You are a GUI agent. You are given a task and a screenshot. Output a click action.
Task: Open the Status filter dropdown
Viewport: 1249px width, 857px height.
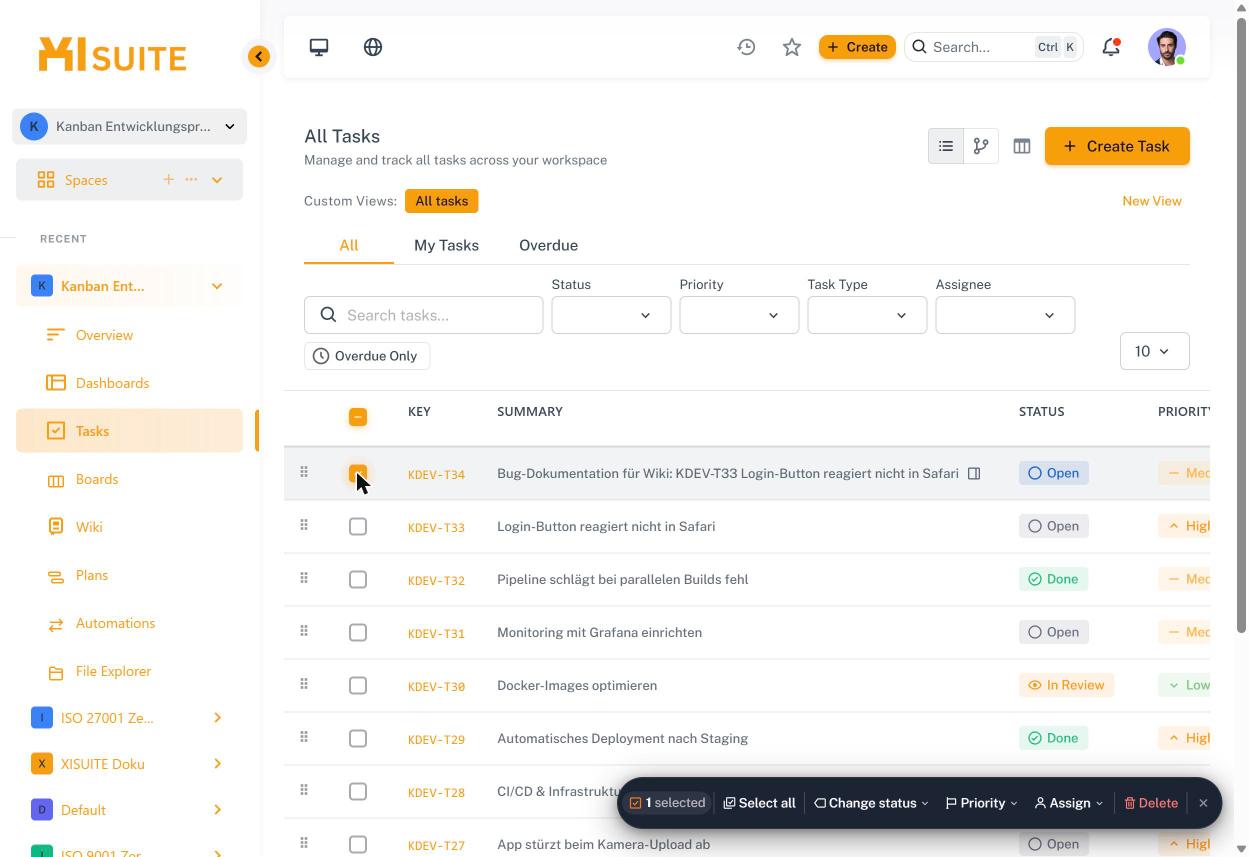pyautogui.click(x=611, y=315)
